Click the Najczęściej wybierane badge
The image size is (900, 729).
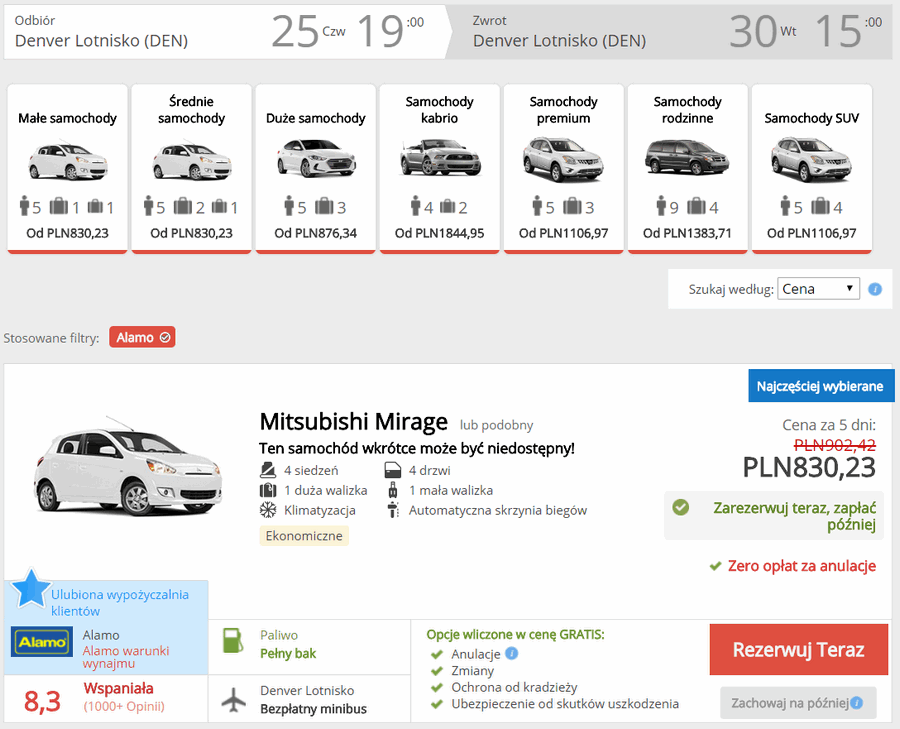pos(820,386)
